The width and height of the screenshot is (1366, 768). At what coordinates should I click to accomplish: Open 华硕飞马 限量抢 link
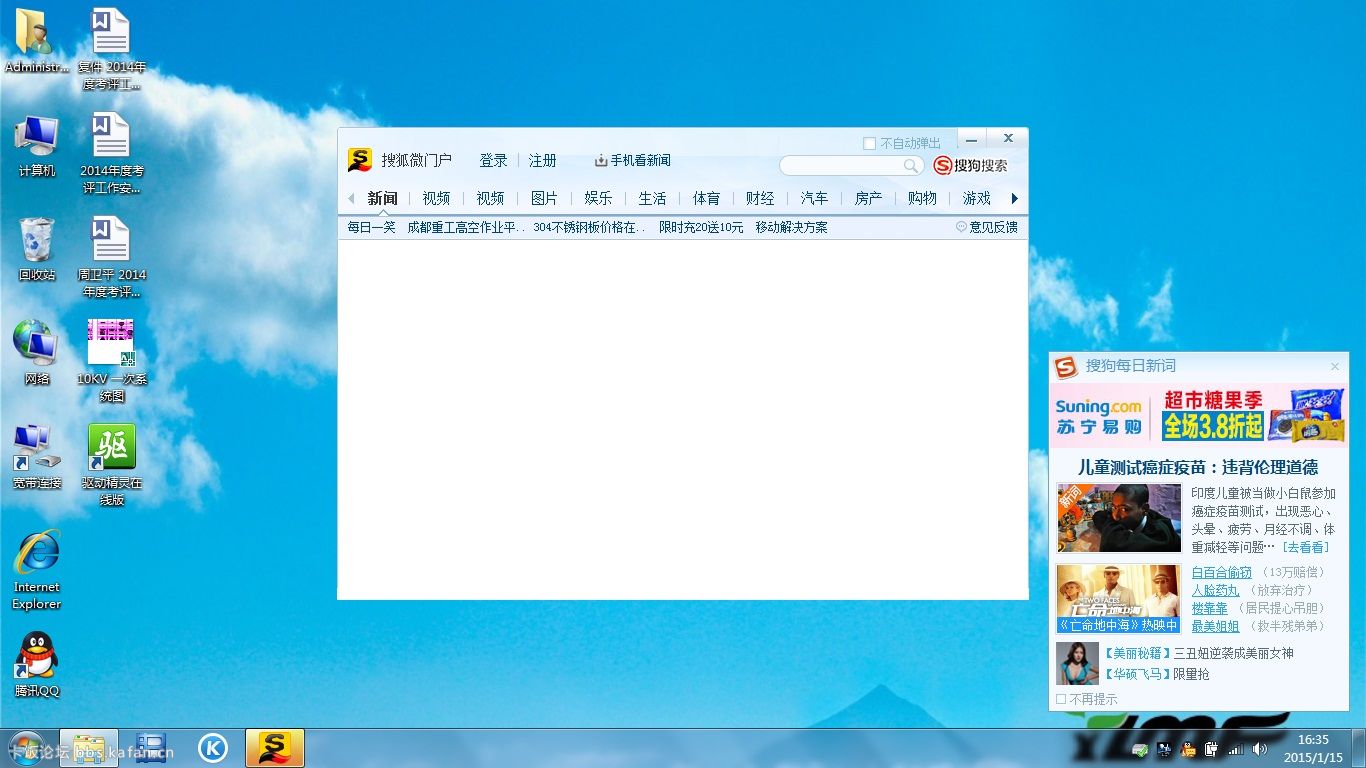pos(1157,674)
